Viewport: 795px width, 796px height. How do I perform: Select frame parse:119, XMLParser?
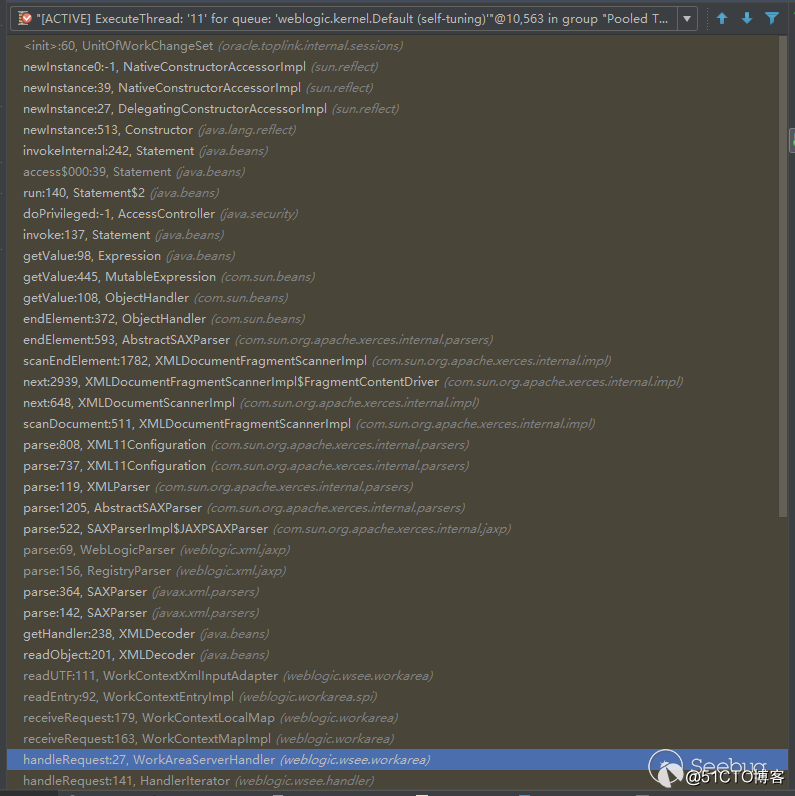[x=397, y=487]
